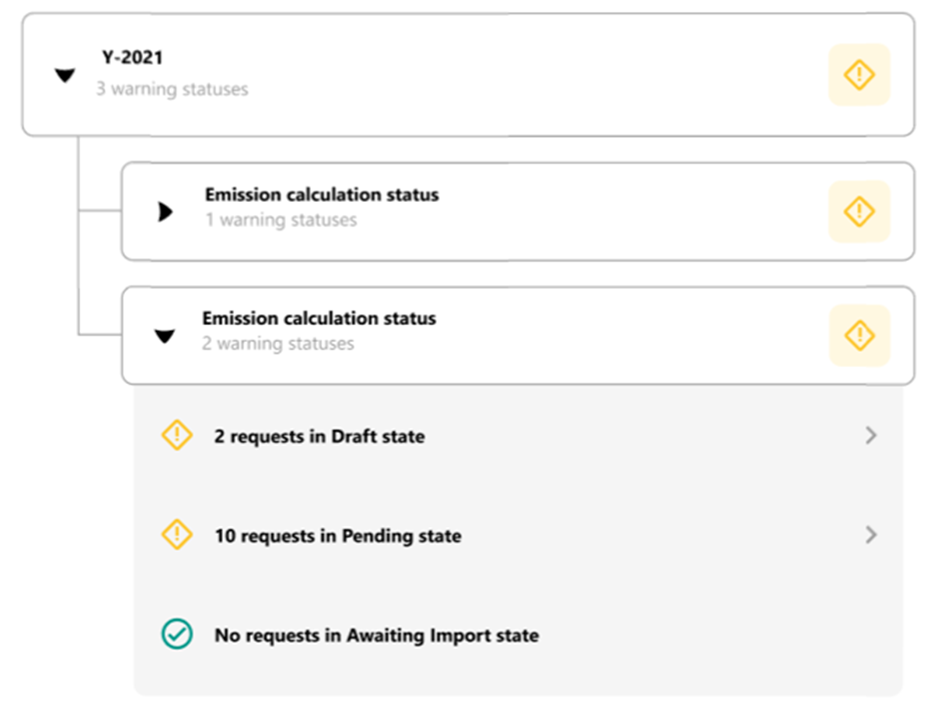Open Emission calculation status with 1 warning
Viewport: 940px width, 714px height.
pos(322,195)
